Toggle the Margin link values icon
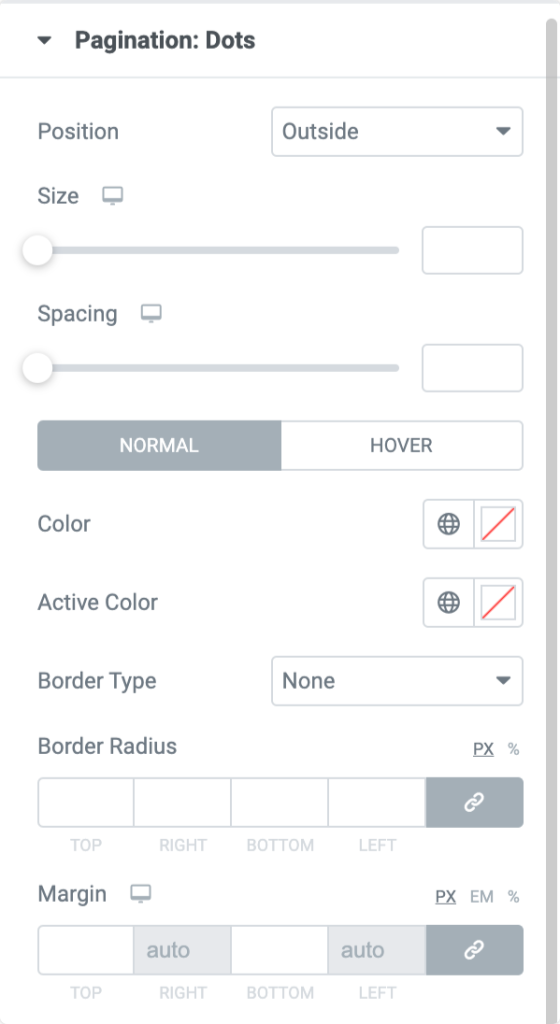Viewport: 560px width, 1024px height. (474, 950)
